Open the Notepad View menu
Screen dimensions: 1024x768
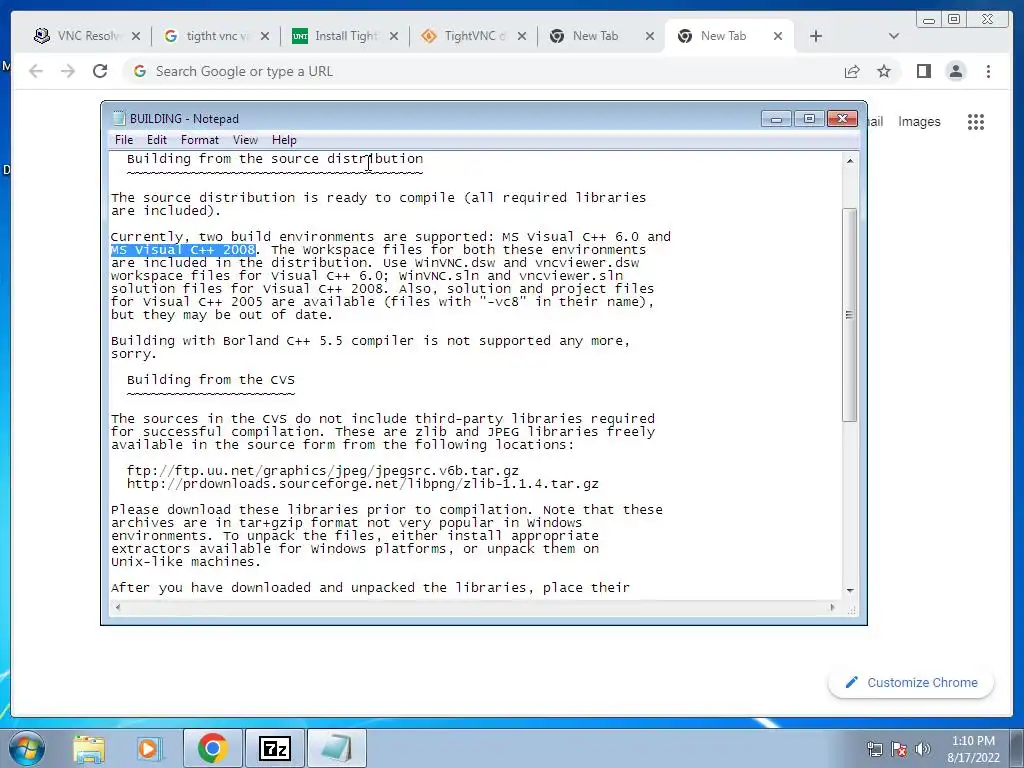[x=246, y=140]
